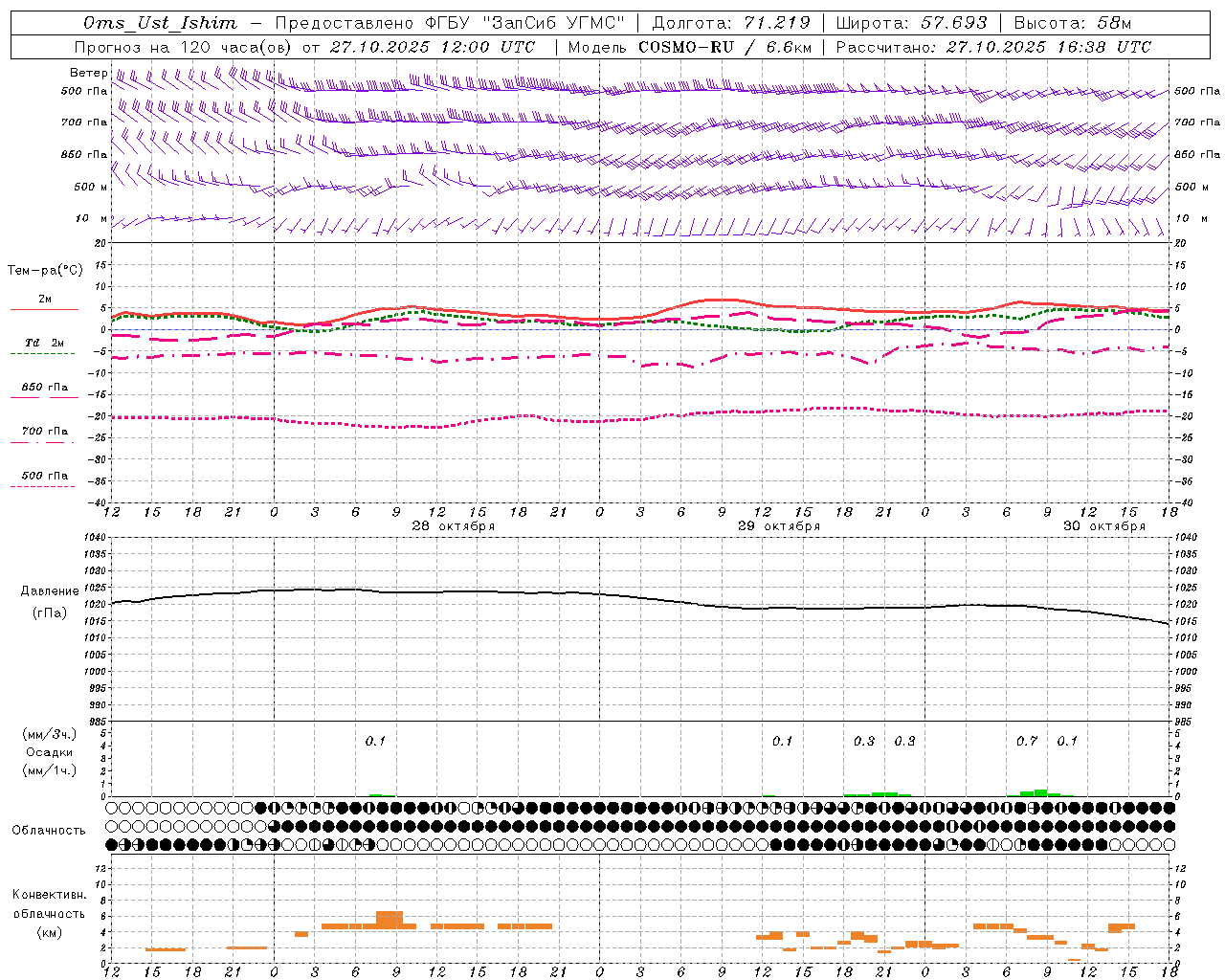Click the forecast start 27.10.2025 12:00 UTC

[432, 47]
